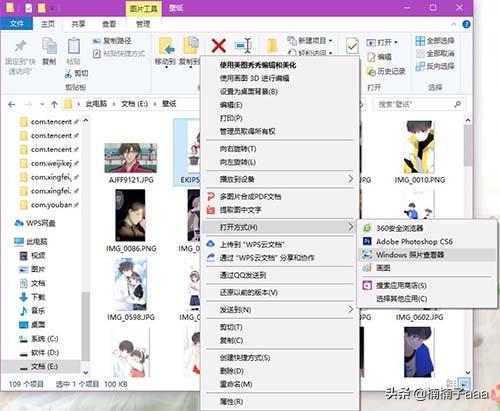Click the large thumbnails view toggle in status bar
500x411 pixels.
[x=464, y=383]
